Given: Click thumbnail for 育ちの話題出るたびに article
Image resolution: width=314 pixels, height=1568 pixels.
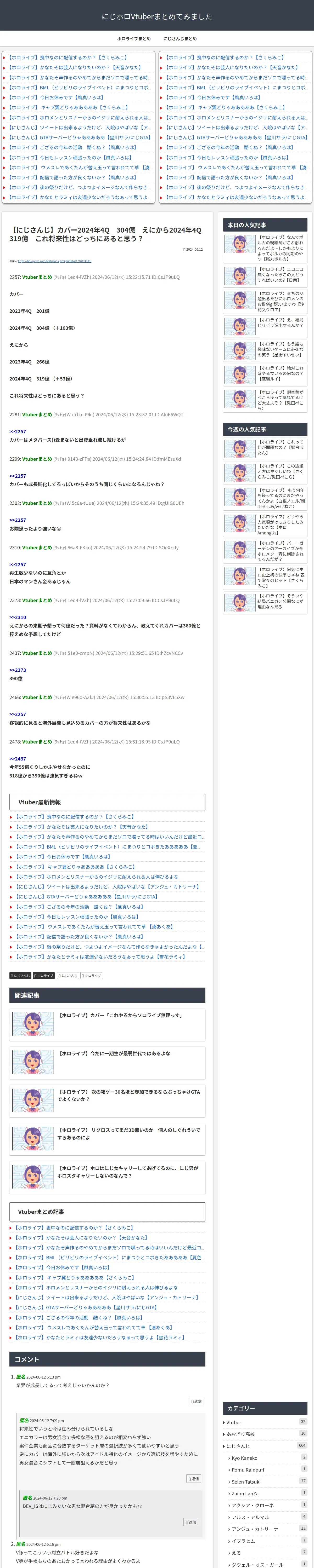Looking at the screenshot, I should [x=240, y=300].
